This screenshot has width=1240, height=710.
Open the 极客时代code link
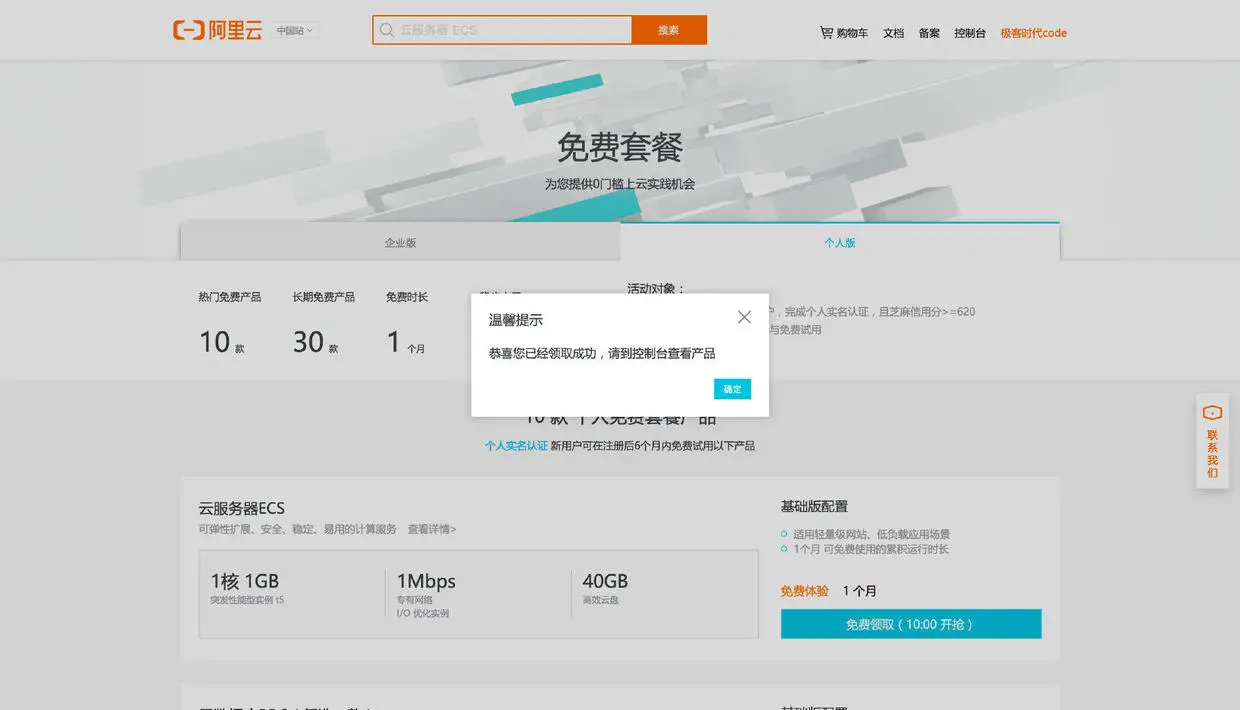(1034, 33)
